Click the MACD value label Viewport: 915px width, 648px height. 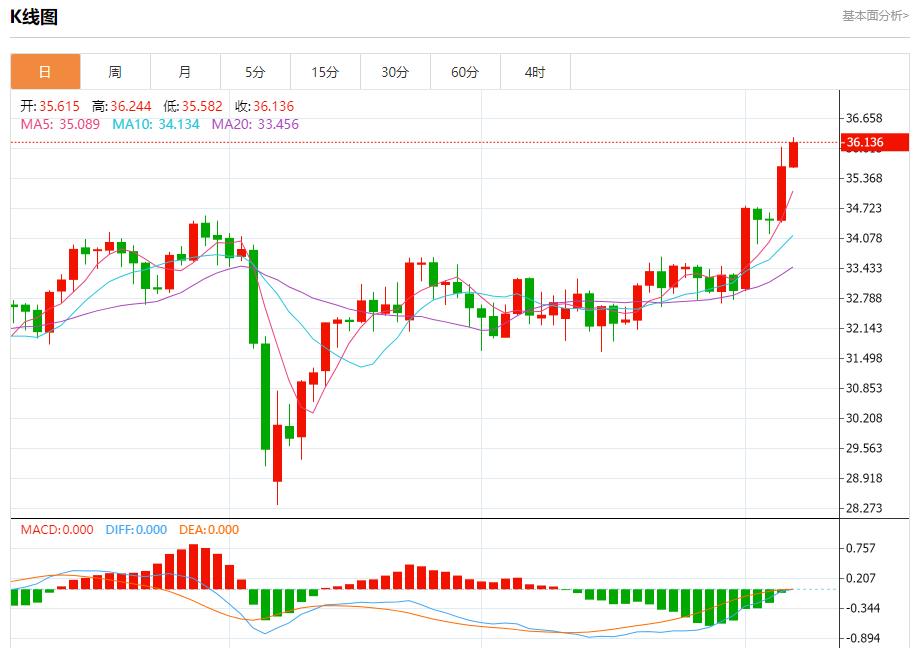(57, 530)
